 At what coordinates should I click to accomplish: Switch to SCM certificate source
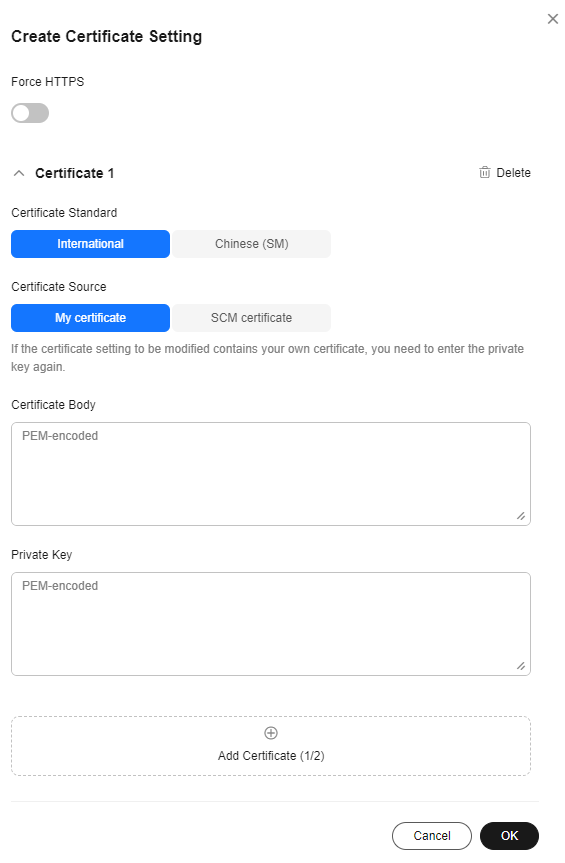pos(251,318)
